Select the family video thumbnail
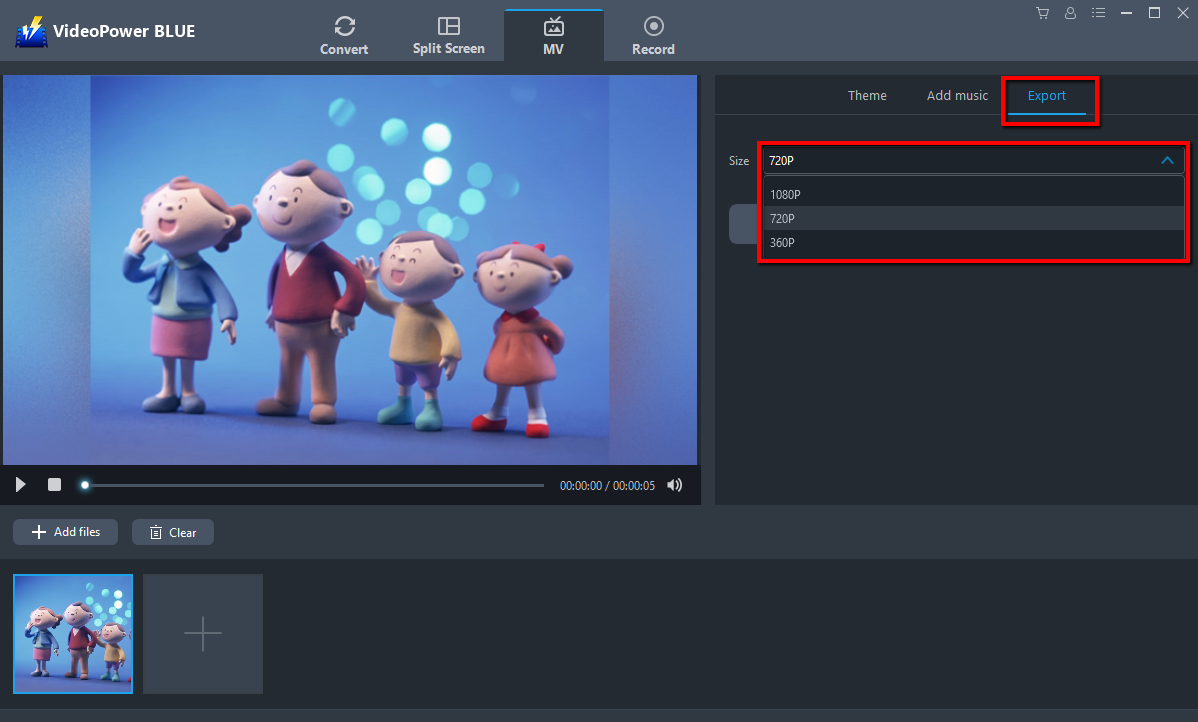The height and width of the screenshot is (722, 1198). [x=72, y=633]
